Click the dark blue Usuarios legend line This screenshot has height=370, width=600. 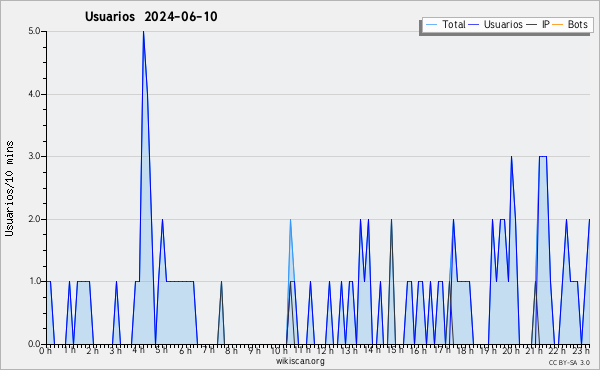(474, 25)
